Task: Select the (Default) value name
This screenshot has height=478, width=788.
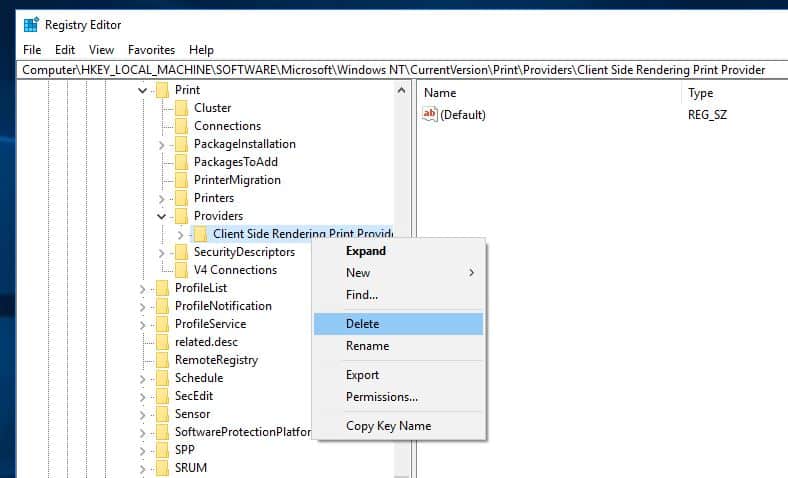Action: (x=463, y=115)
